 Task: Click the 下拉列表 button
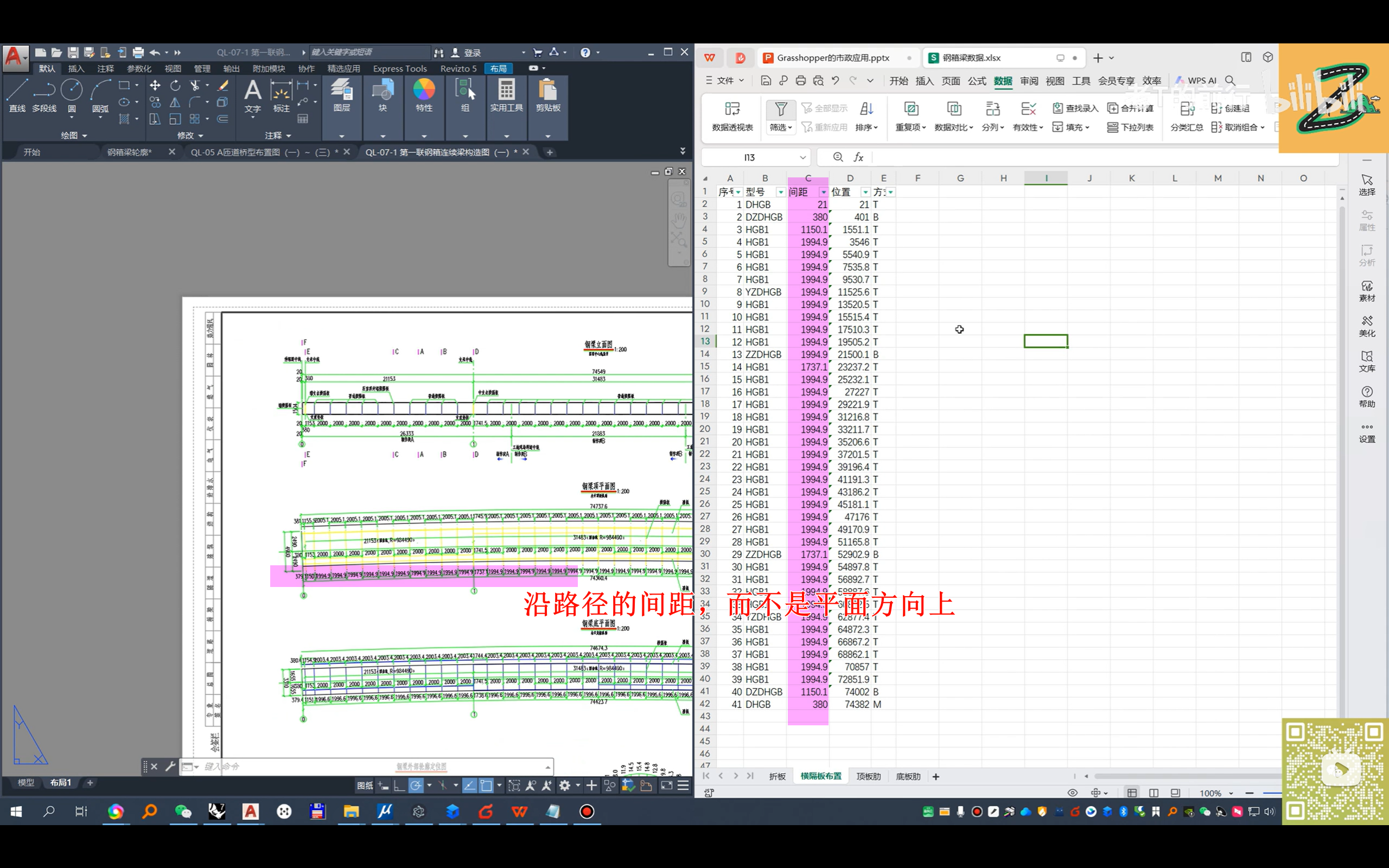[x=1130, y=127]
